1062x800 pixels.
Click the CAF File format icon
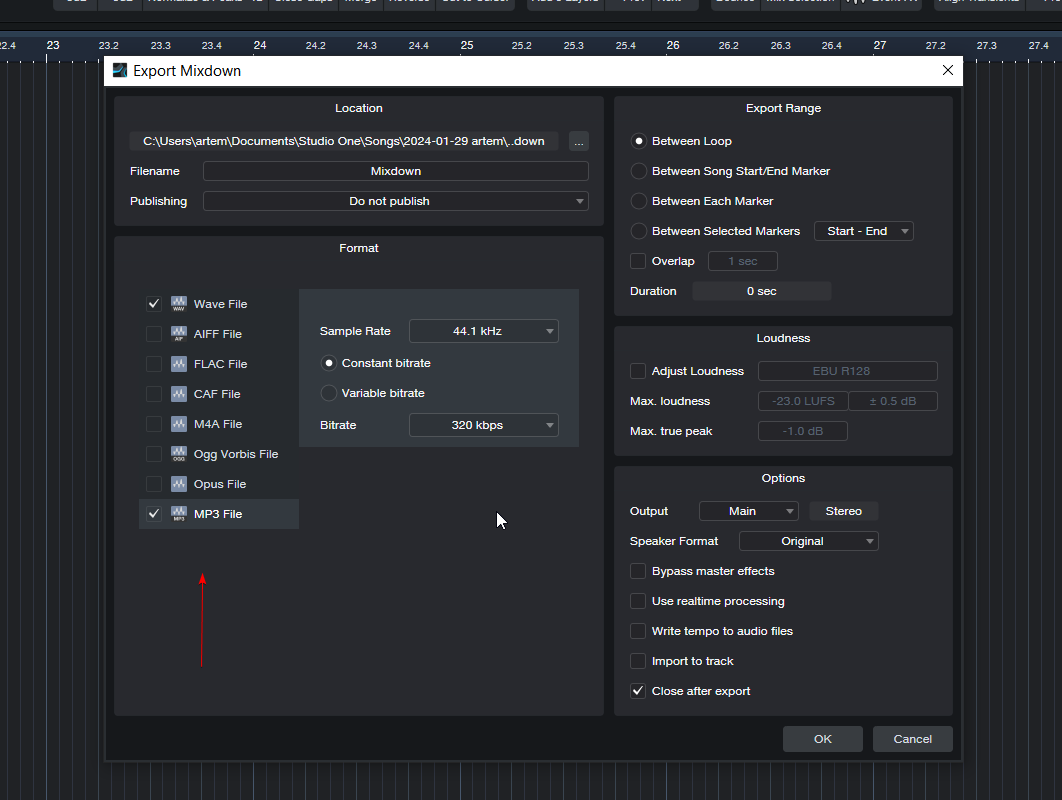click(179, 394)
